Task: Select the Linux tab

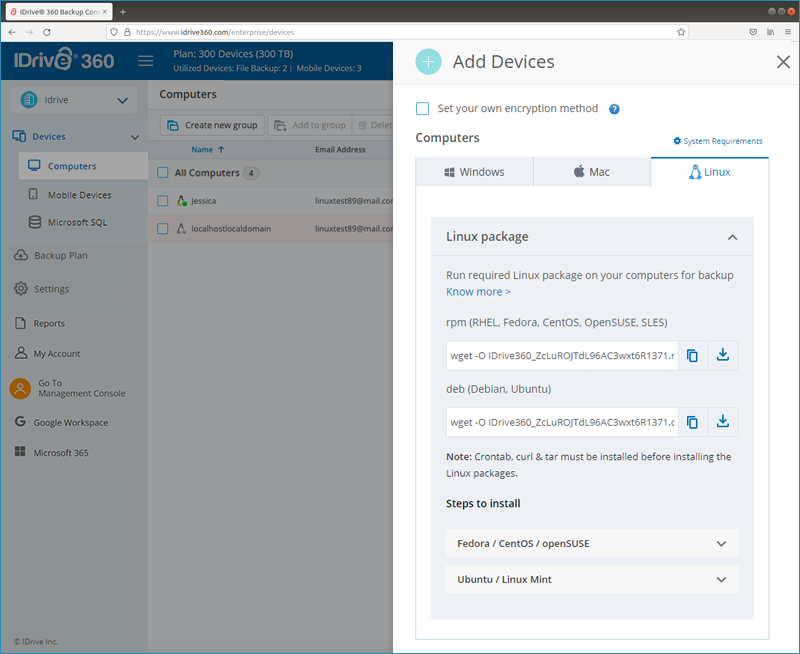Action: [710, 172]
